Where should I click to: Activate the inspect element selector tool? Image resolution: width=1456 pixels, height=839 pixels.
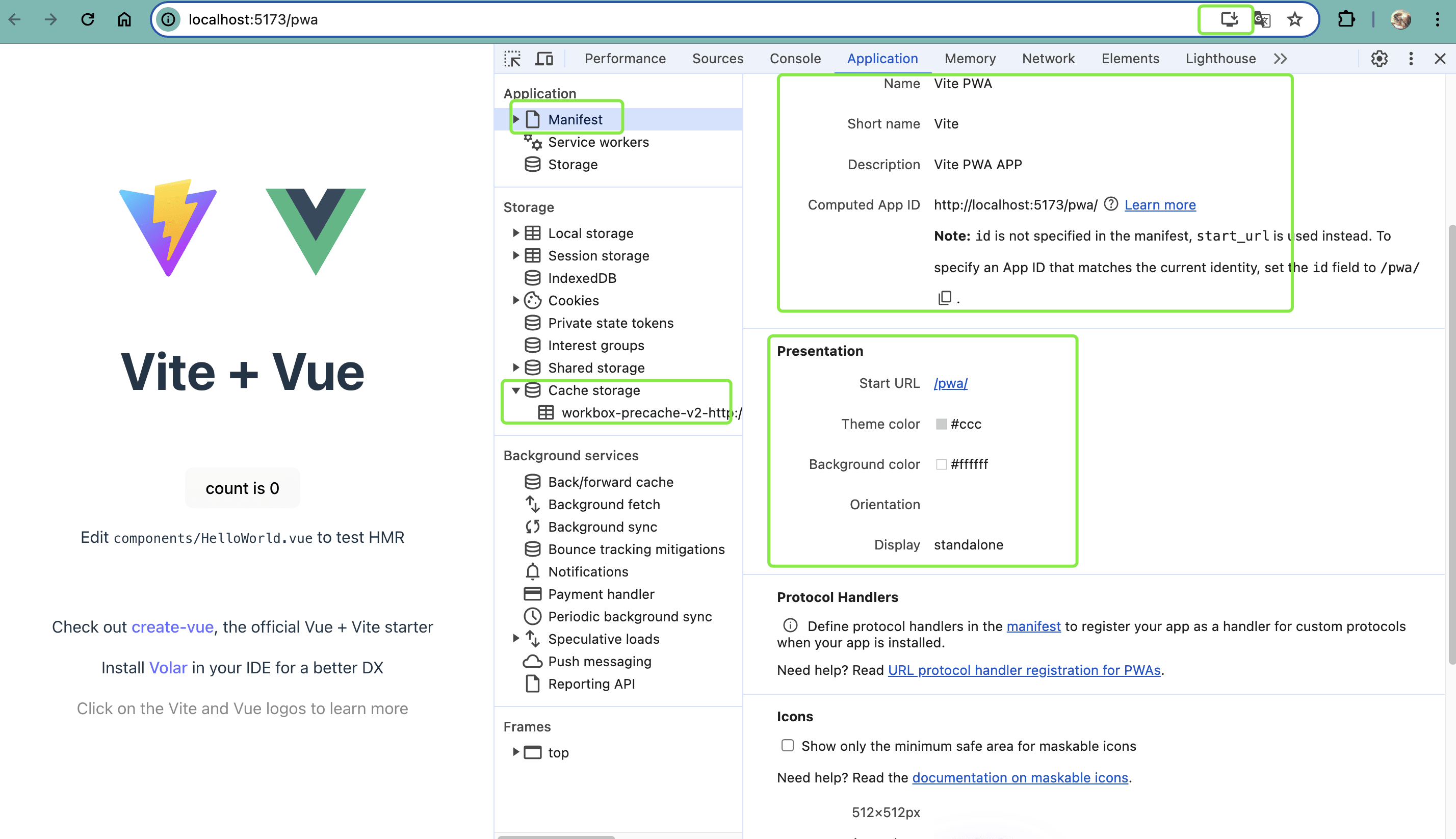click(x=512, y=59)
